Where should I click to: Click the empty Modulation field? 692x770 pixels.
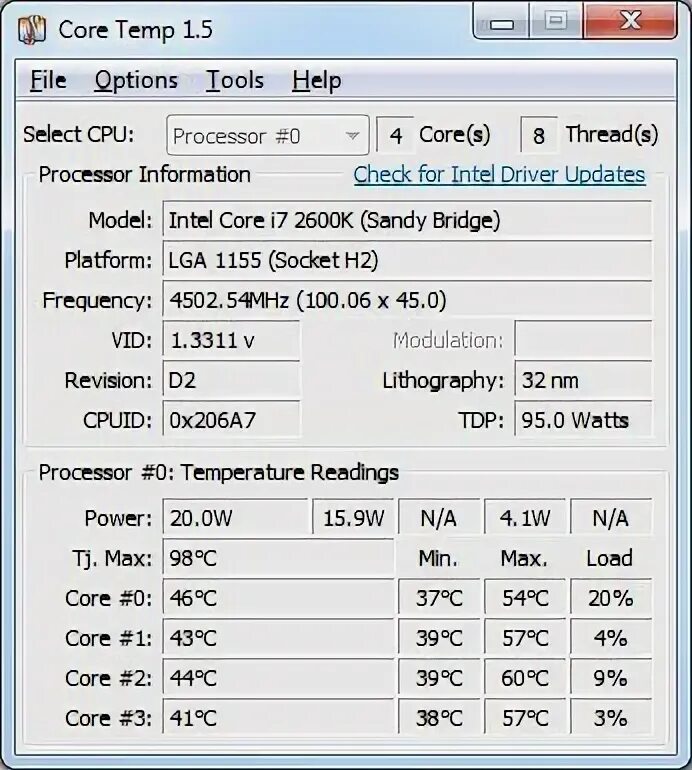click(583, 340)
